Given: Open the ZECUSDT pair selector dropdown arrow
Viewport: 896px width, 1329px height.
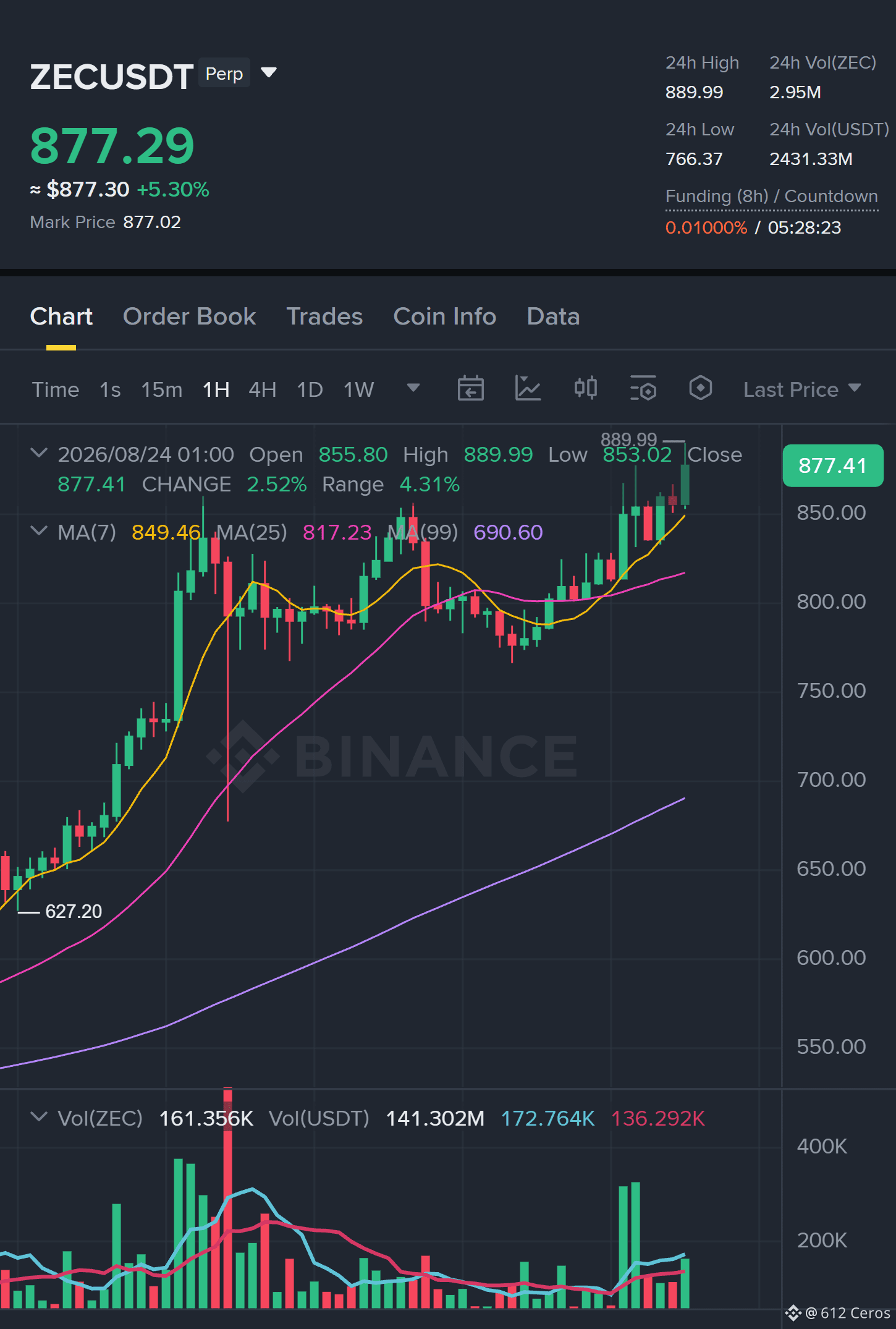Looking at the screenshot, I should point(269,73).
